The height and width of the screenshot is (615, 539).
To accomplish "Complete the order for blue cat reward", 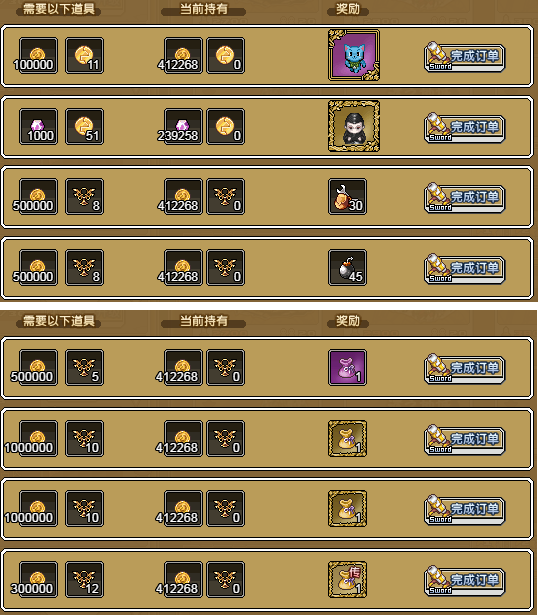I will [464, 57].
